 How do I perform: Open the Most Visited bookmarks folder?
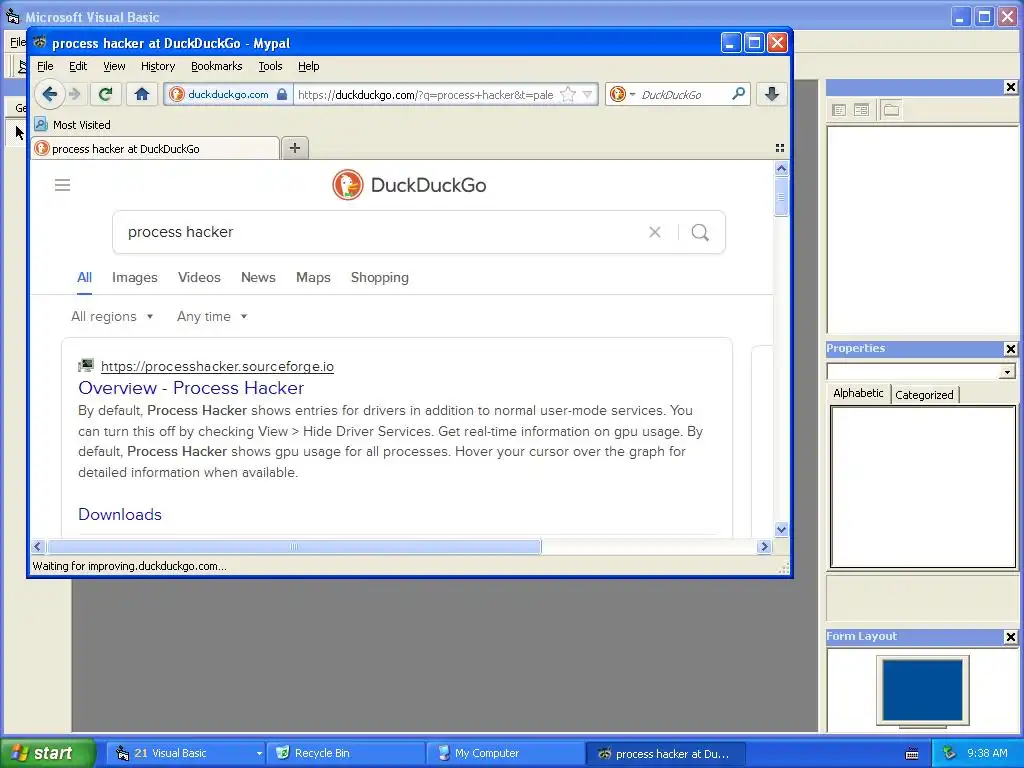click(x=72, y=124)
